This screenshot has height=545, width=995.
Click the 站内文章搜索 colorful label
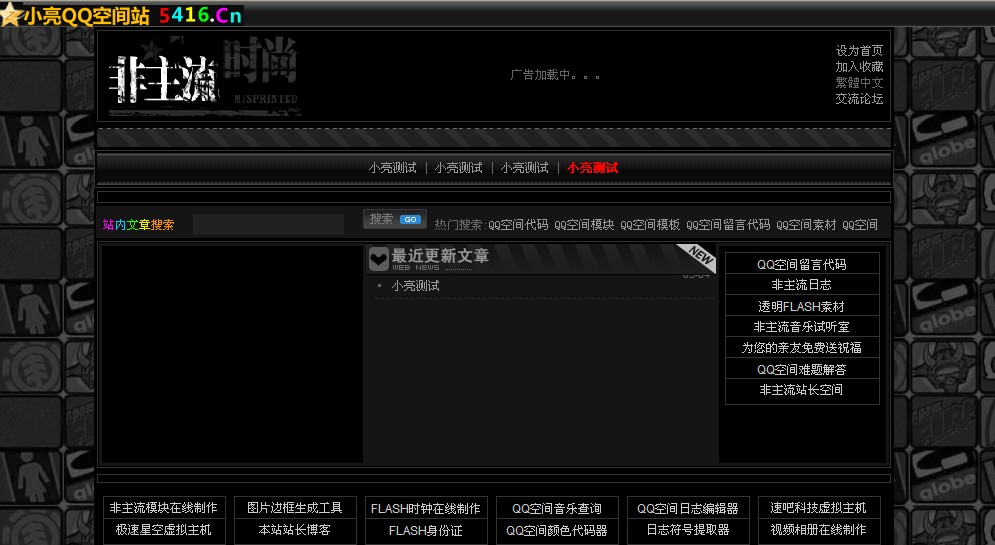[138, 225]
